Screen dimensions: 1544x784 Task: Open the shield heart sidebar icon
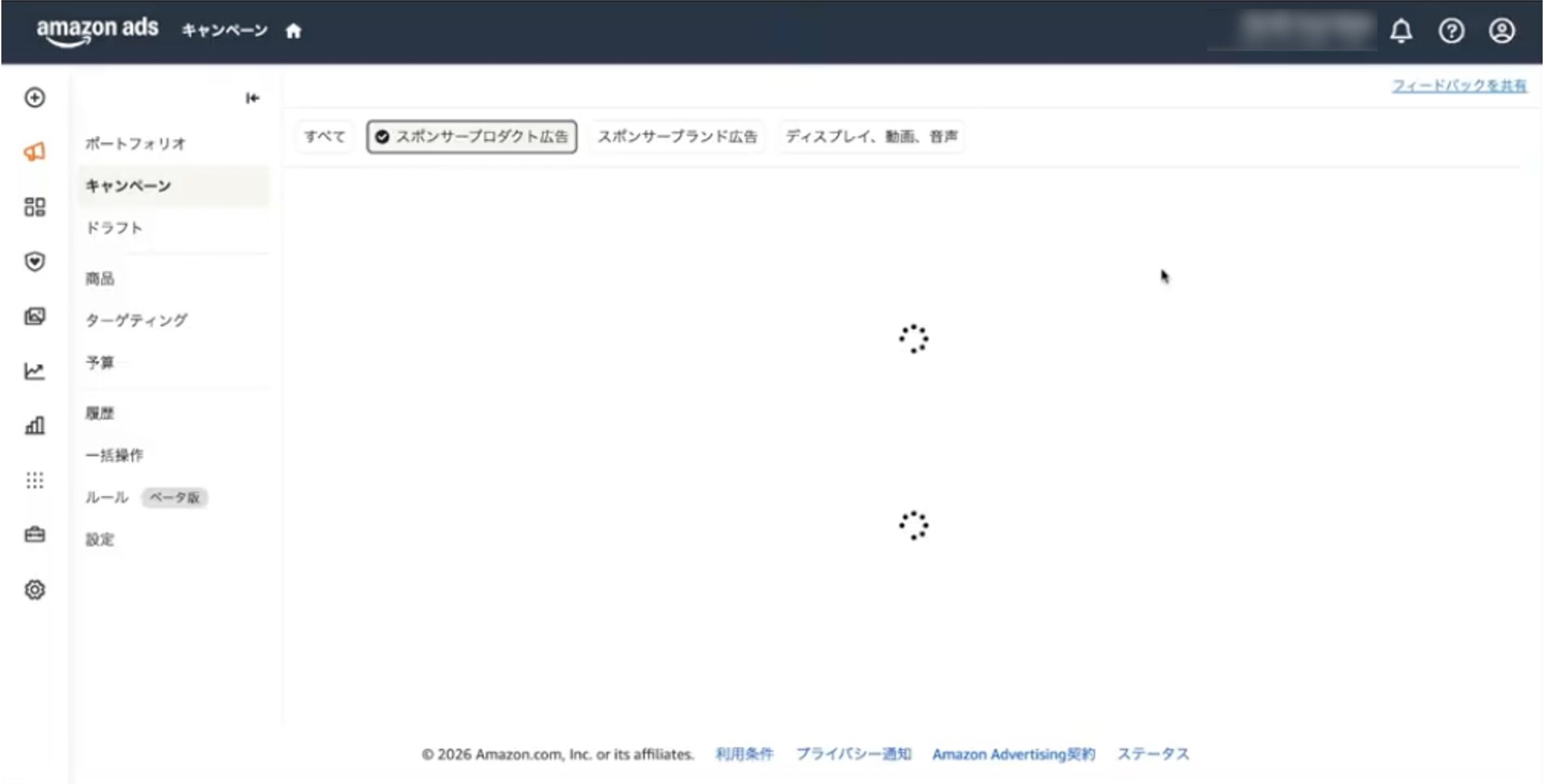tap(35, 261)
